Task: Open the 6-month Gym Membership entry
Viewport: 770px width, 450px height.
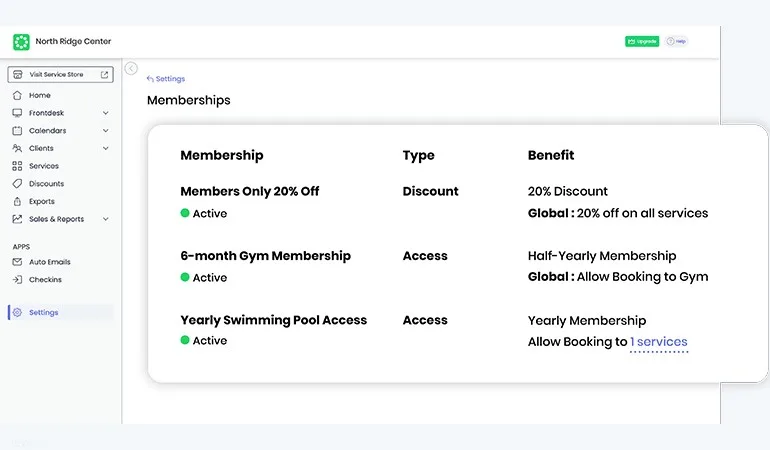Action: [265, 256]
